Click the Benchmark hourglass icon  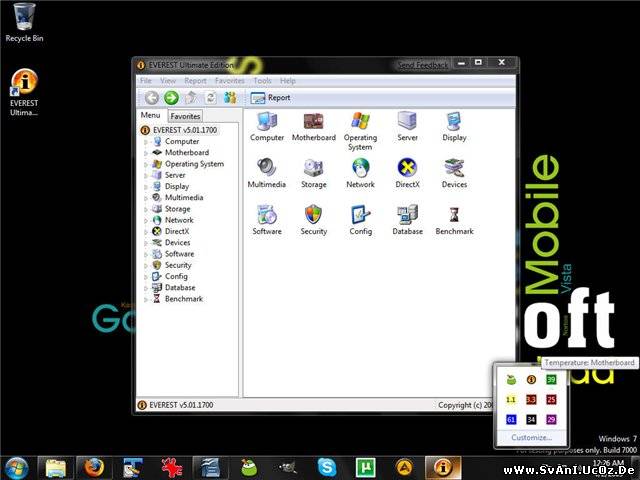point(454,215)
